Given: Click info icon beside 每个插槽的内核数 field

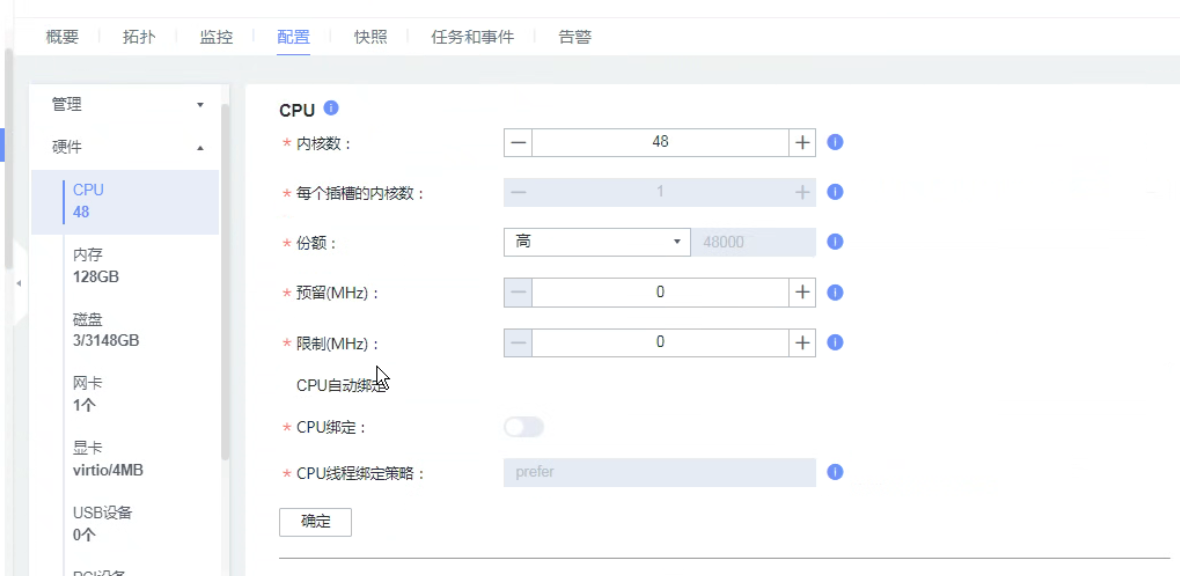Looking at the screenshot, I should click(x=836, y=192).
